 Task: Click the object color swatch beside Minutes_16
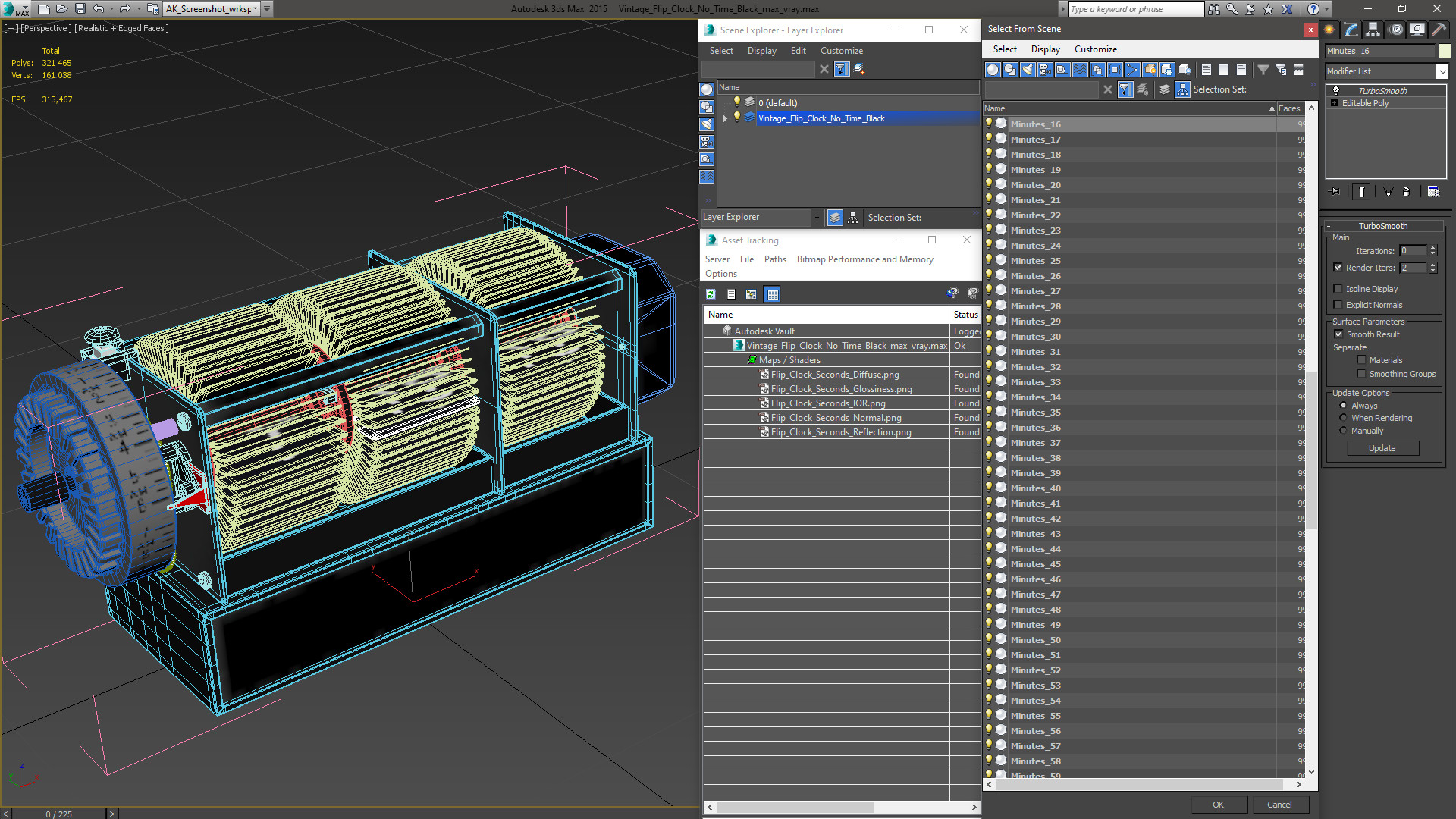click(x=1445, y=51)
